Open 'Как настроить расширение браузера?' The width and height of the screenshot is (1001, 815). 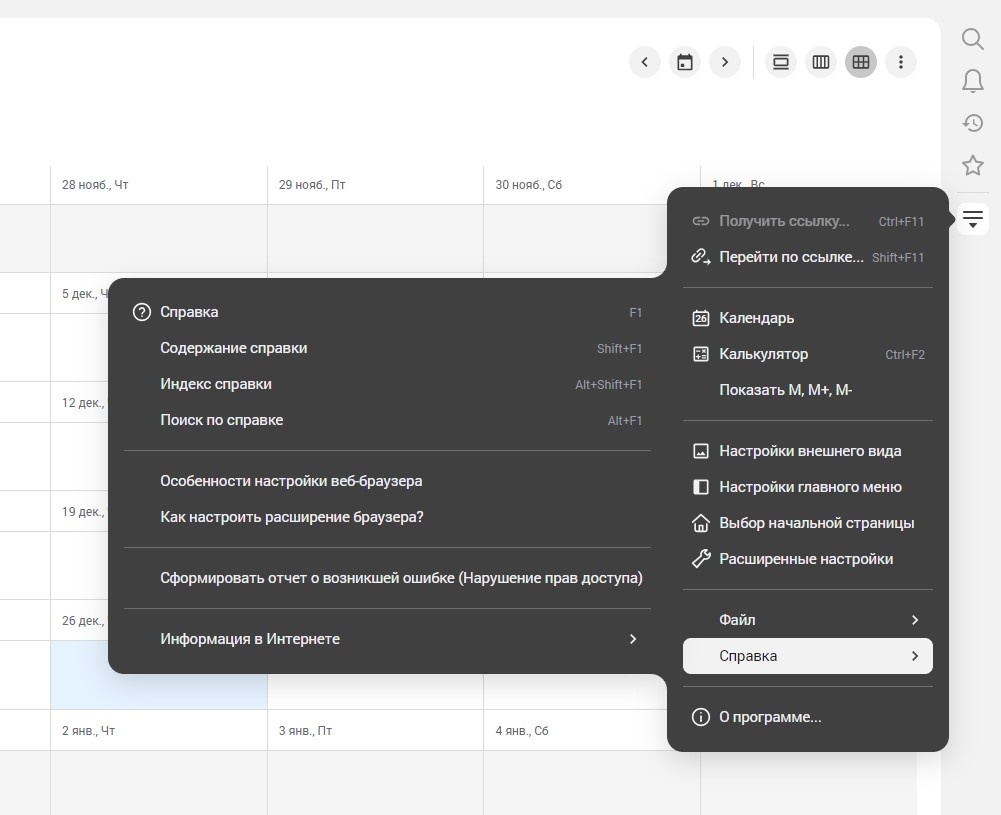click(x=388, y=517)
